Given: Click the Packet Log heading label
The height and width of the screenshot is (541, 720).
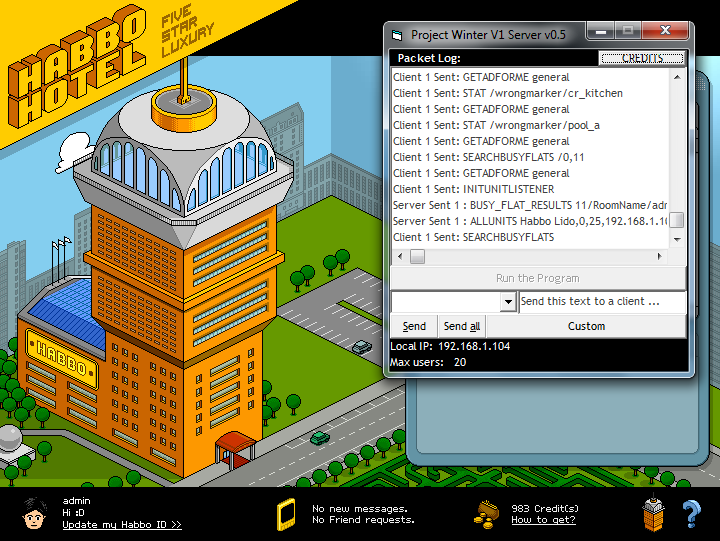Looking at the screenshot, I should tap(429, 58).
